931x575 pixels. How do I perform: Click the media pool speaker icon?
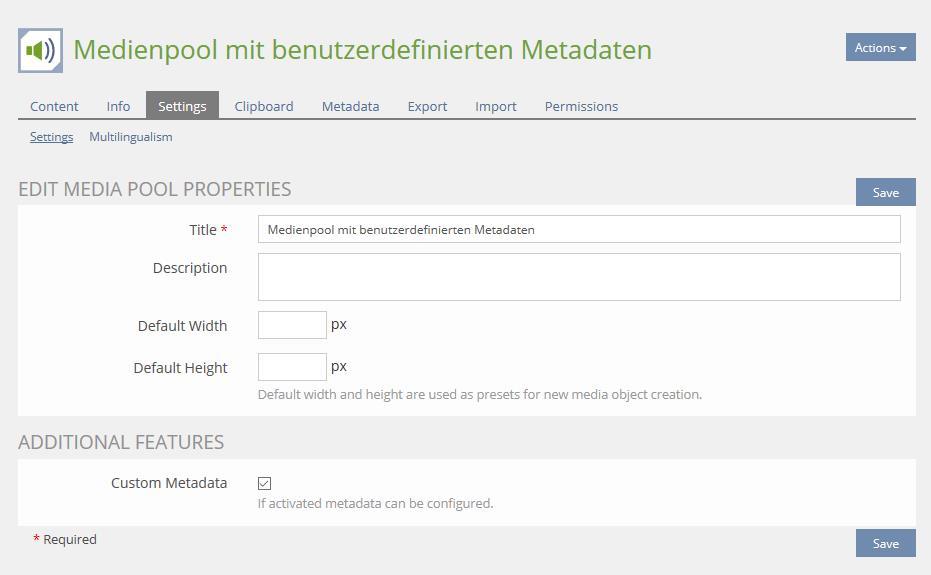(40, 50)
